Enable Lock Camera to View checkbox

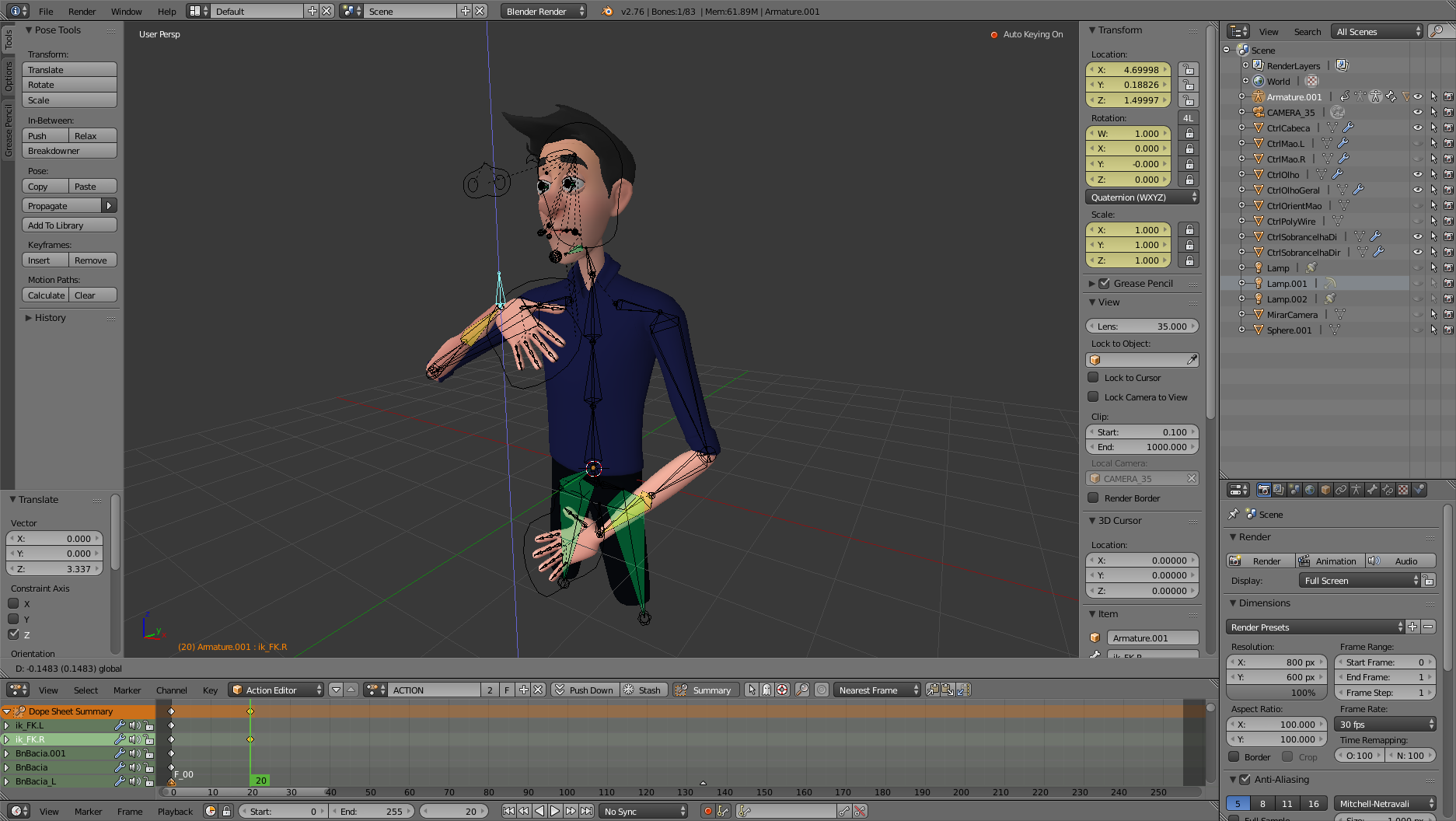(1093, 397)
